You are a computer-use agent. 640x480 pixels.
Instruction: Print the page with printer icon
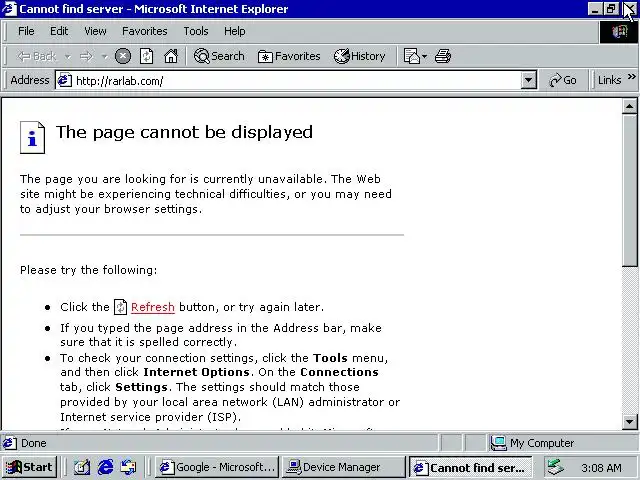(x=443, y=56)
